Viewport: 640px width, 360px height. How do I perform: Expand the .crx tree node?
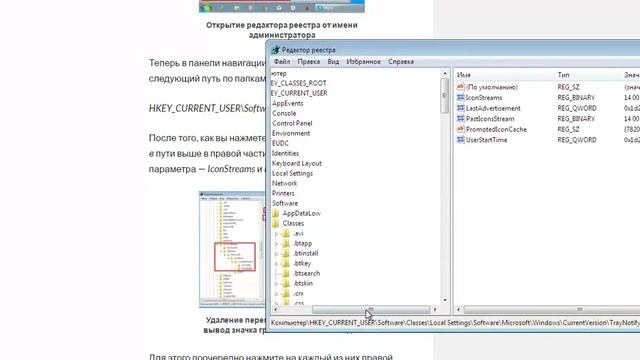coord(276,294)
